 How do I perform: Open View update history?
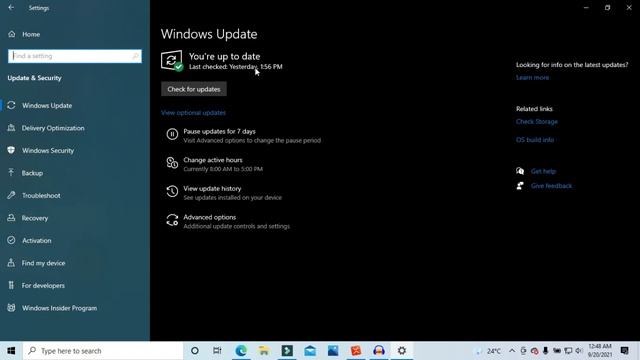click(x=212, y=189)
